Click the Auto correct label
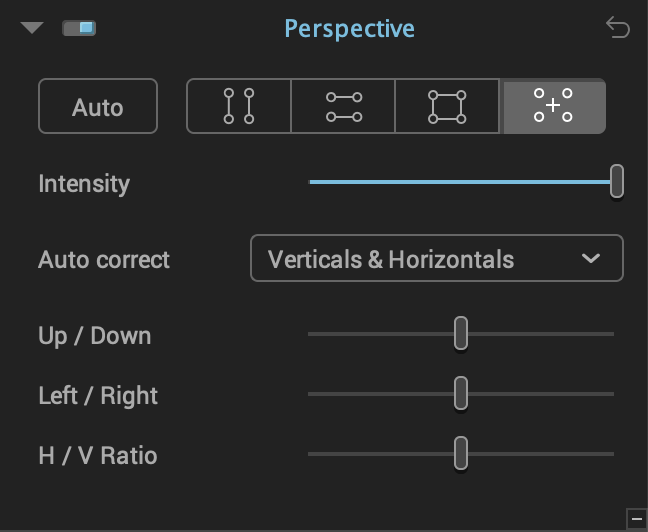 pos(104,260)
